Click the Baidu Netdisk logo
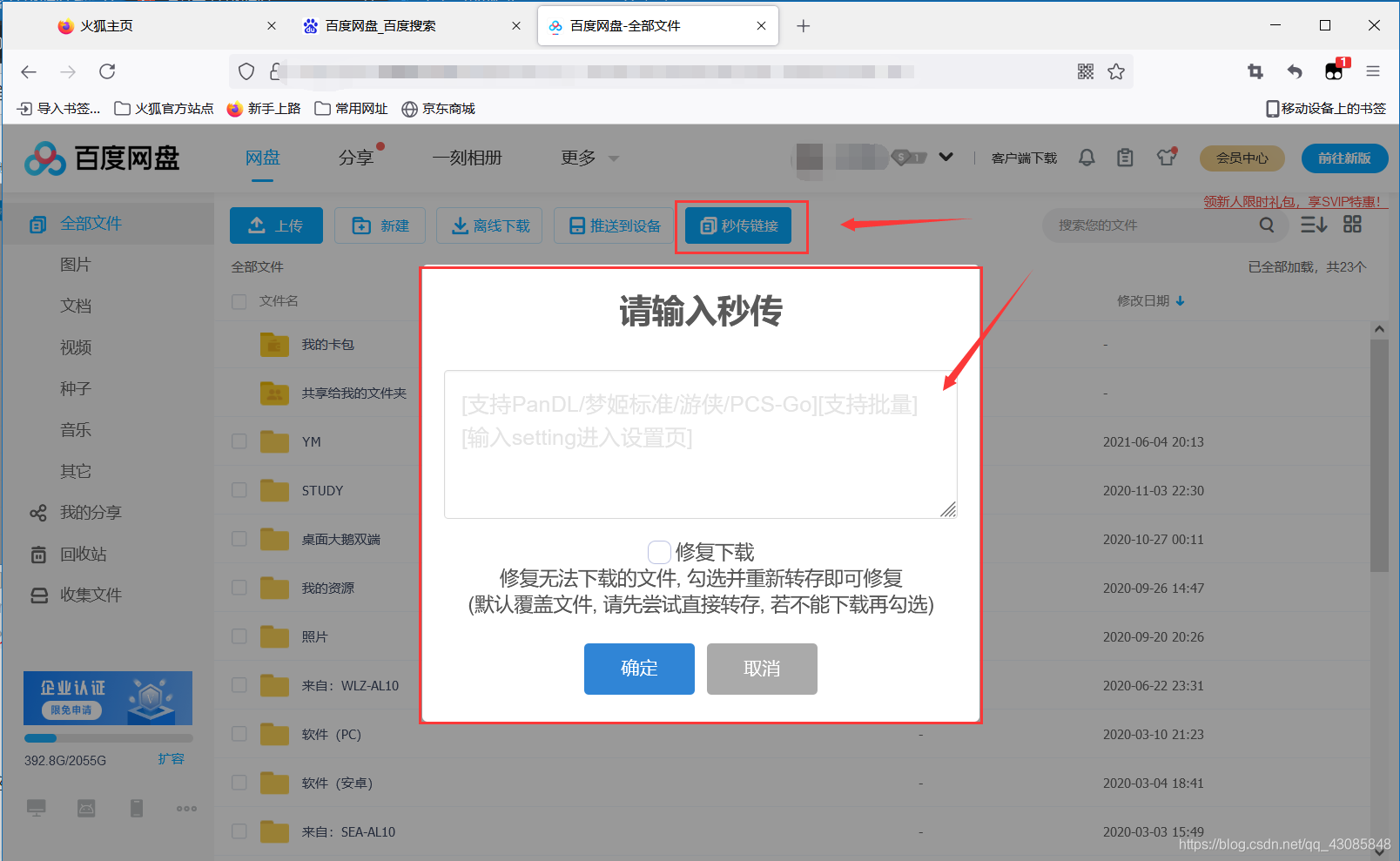The height and width of the screenshot is (861, 1400). pos(102,158)
